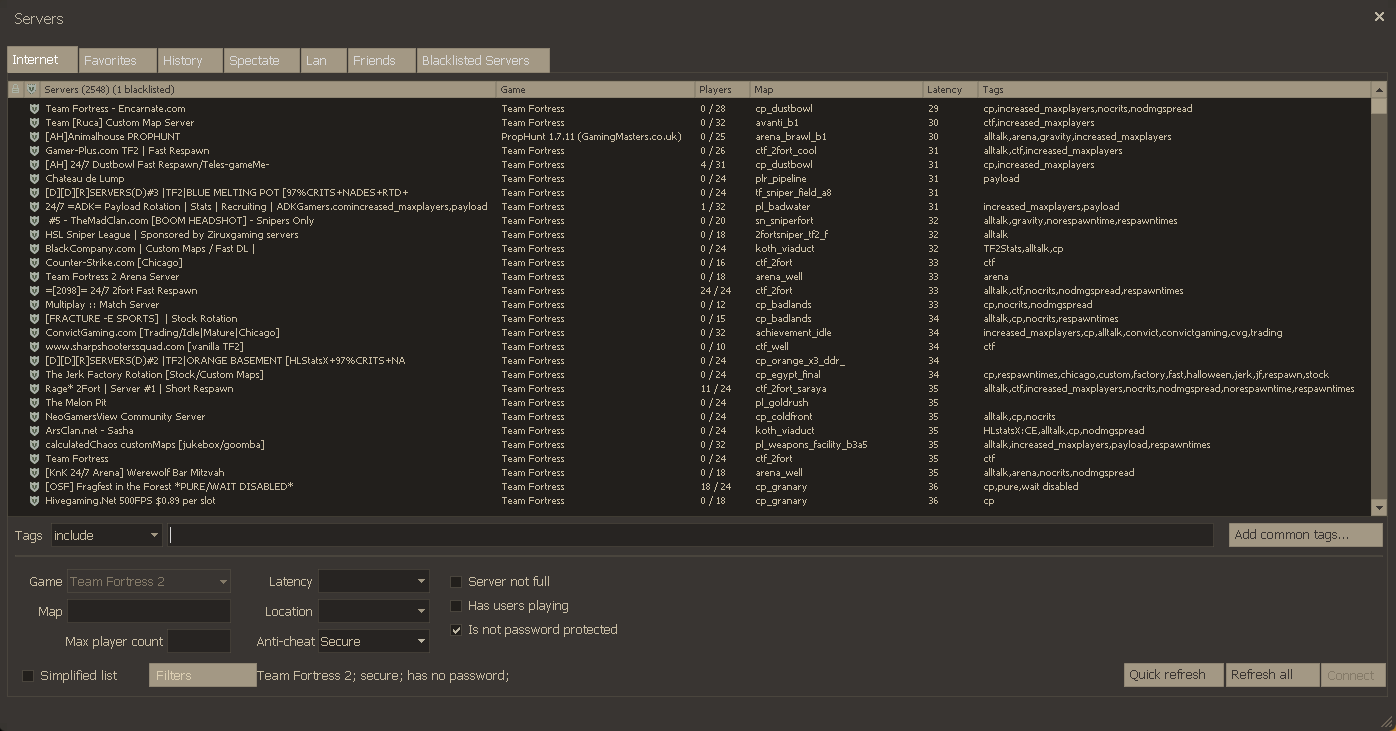1396x731 pixels.
Task: Switch to the Favorites tab
Action: (x=115, y=60)
